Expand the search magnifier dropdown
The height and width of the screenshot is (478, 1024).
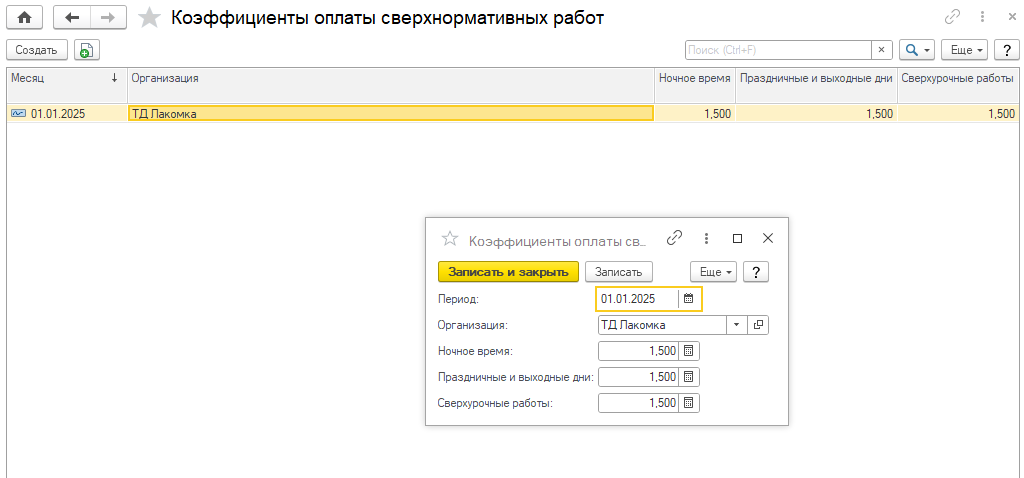916,50
